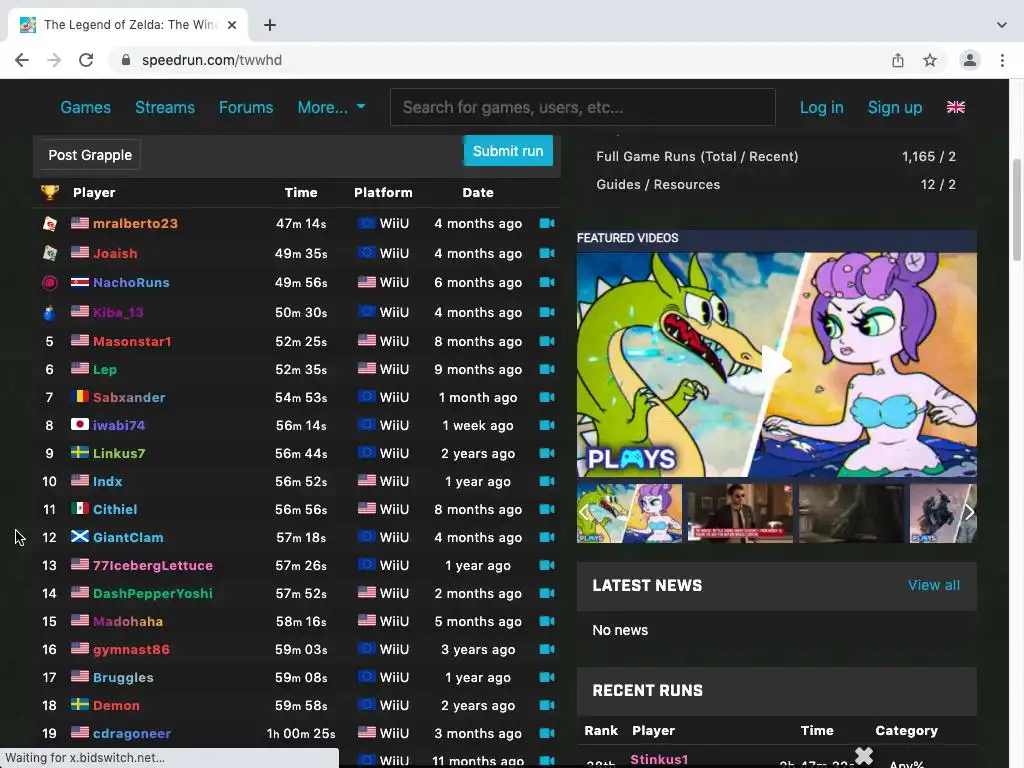
Task: Click the browser share icon
Action: tap(898, 61)
